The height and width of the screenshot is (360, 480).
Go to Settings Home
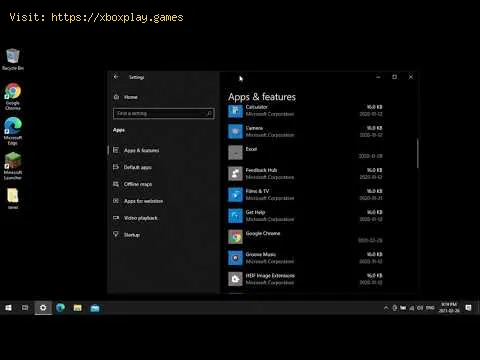click(126, 97)
